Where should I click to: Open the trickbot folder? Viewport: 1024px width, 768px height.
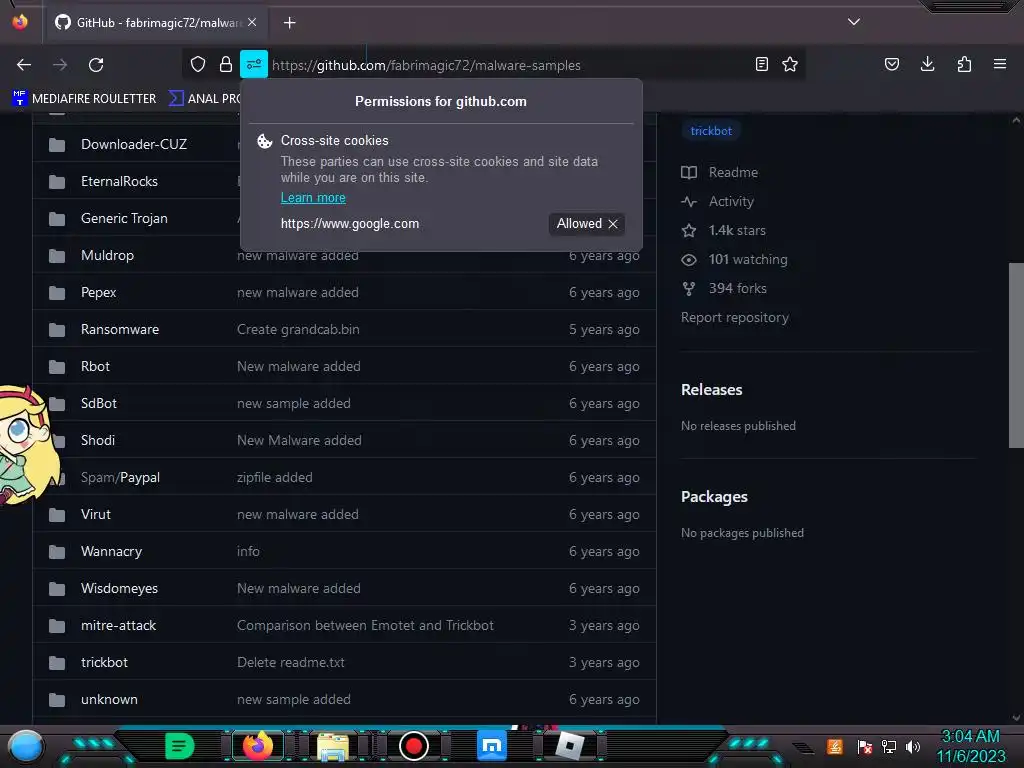click(x=104, y=662)
